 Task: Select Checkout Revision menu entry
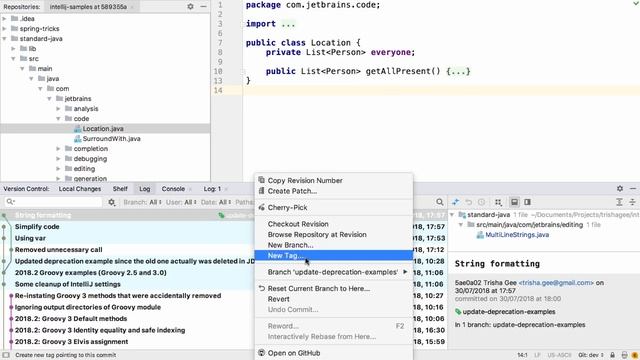point(333,224)
